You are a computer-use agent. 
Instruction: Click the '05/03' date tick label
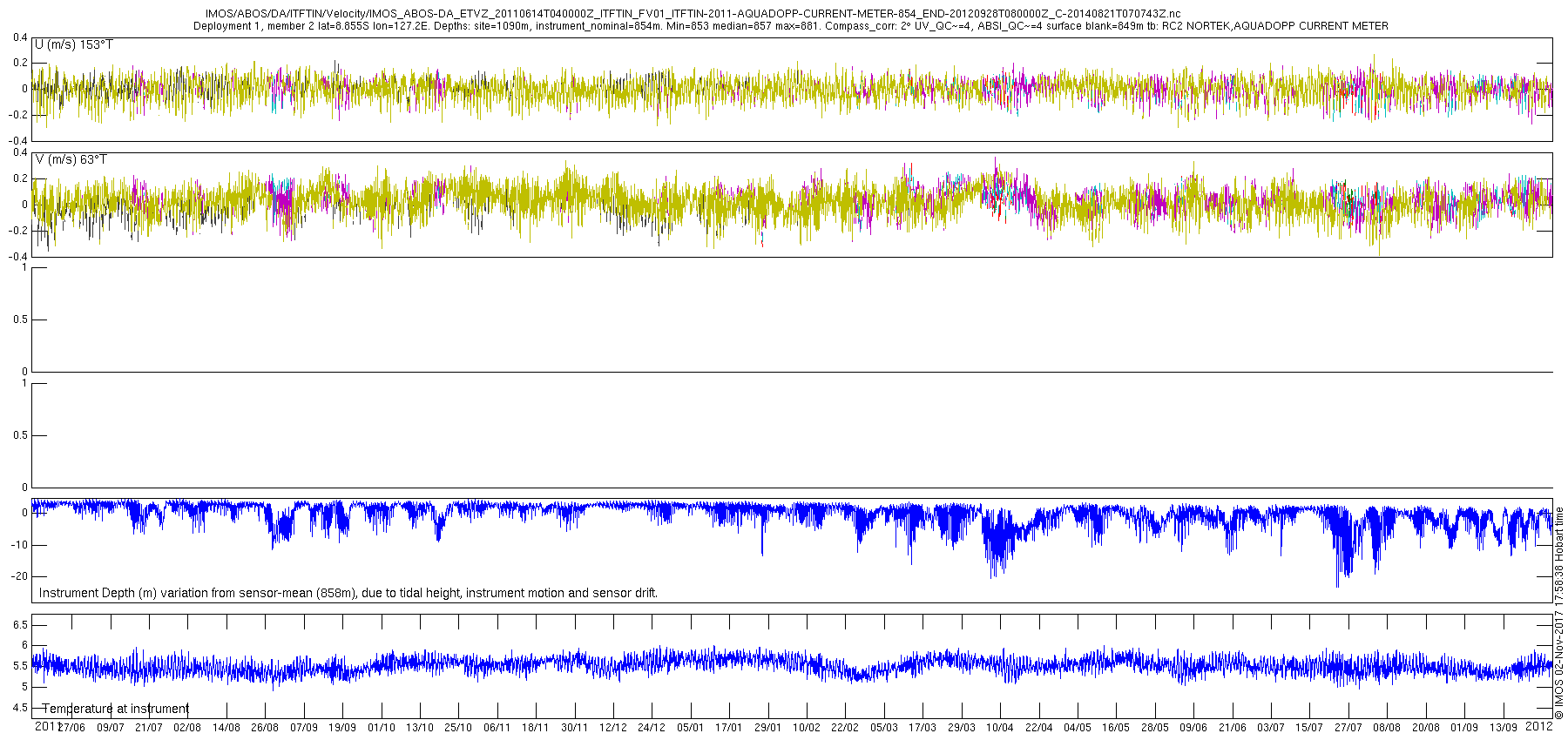tap(884, 728)
